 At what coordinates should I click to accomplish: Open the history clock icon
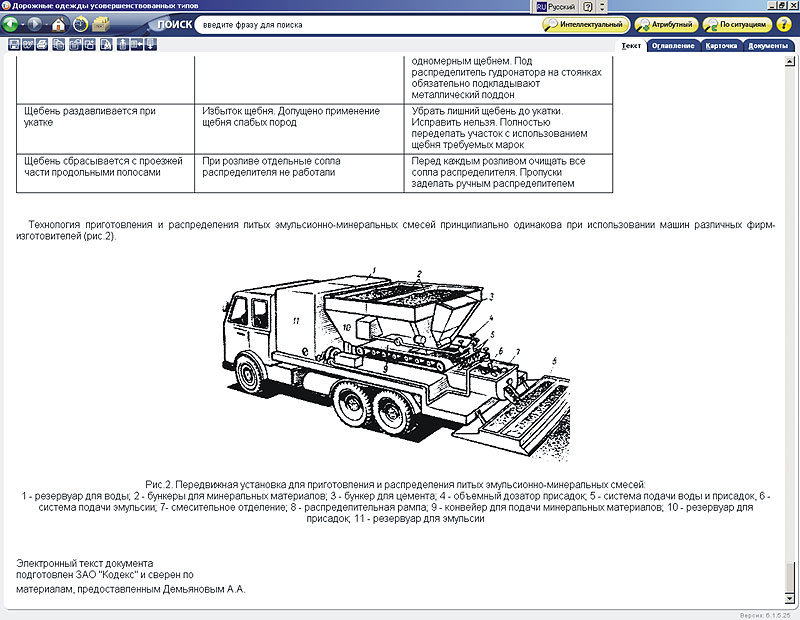pos(80,24)
